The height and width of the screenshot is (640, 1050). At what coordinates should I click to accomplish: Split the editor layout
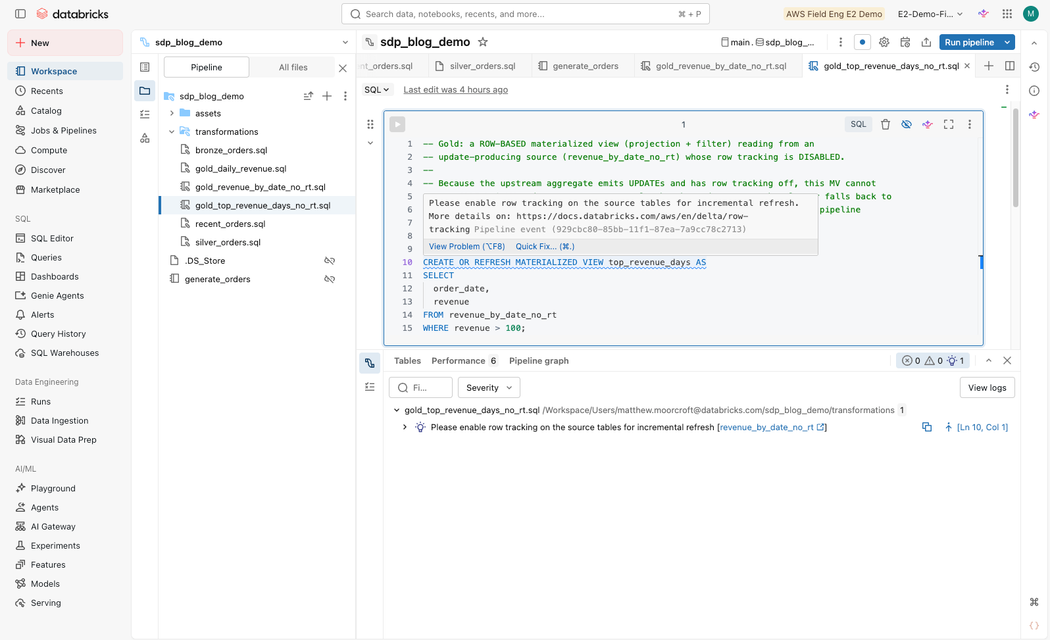1009,66
